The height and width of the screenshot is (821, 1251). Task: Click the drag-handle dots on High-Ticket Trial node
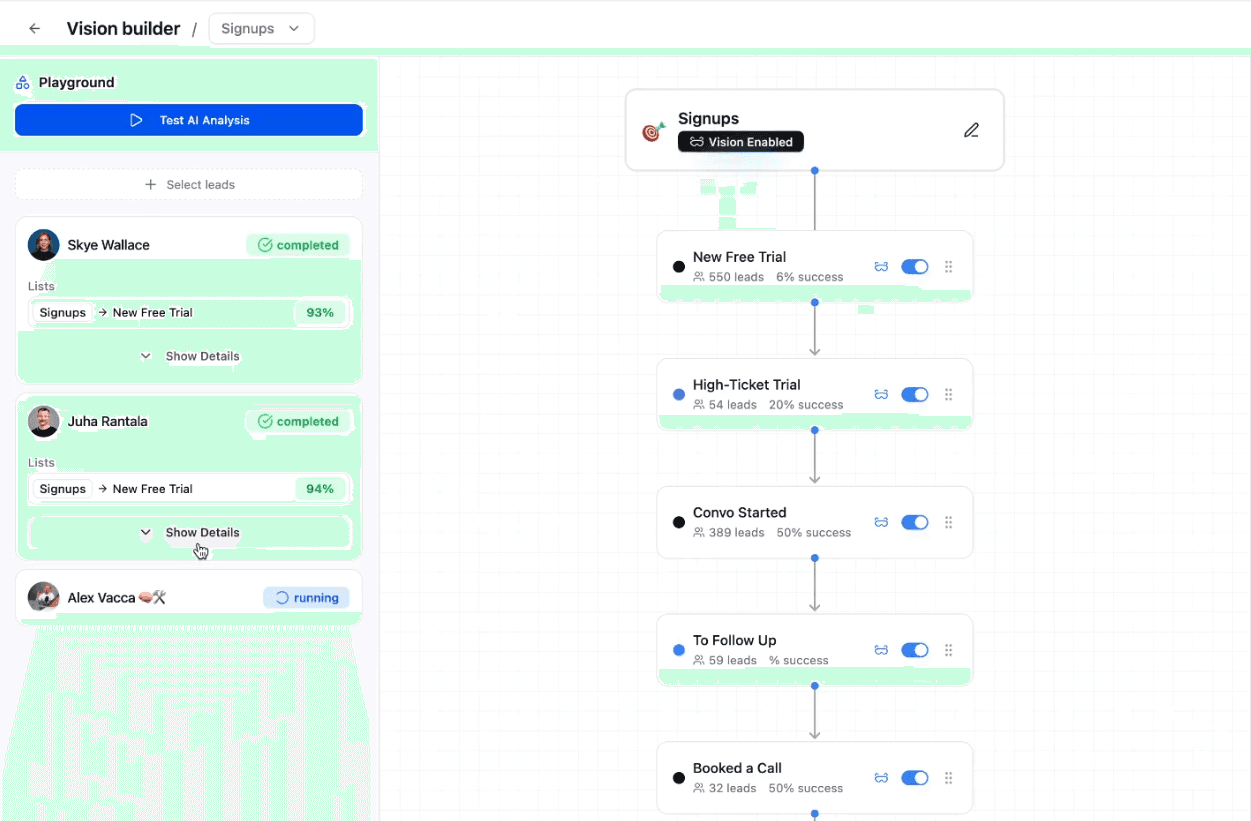click(x=948, y=394)
